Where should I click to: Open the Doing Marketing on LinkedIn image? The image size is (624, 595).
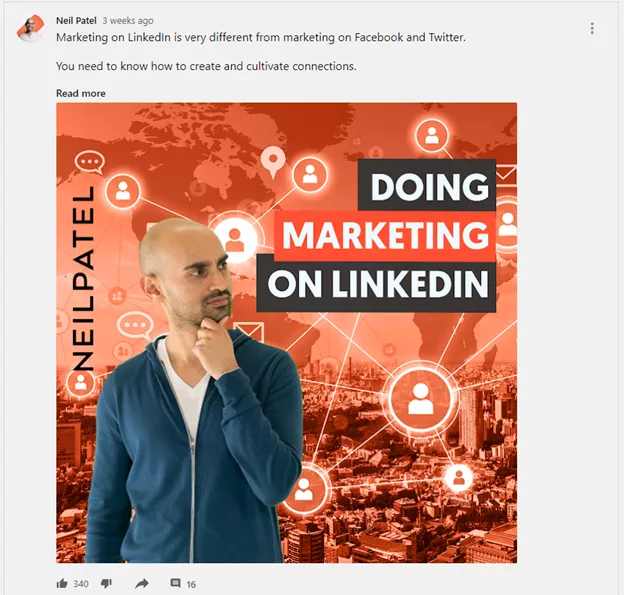tap(287, 333)
